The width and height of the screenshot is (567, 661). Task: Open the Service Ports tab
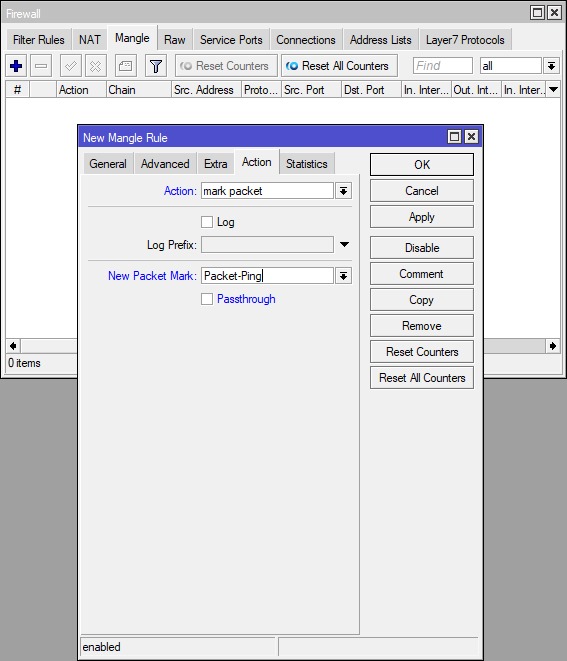point(231,40)
